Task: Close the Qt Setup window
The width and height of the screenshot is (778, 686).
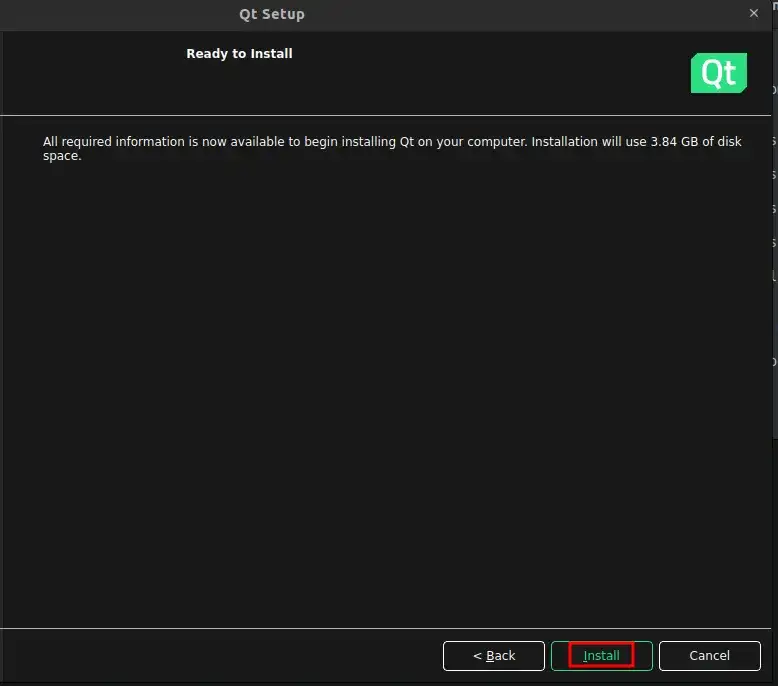Action: tap(754, 13)
